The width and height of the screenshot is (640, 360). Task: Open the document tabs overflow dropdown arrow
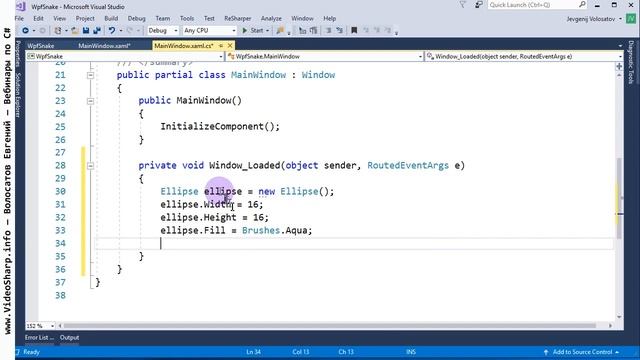[620, 46]
